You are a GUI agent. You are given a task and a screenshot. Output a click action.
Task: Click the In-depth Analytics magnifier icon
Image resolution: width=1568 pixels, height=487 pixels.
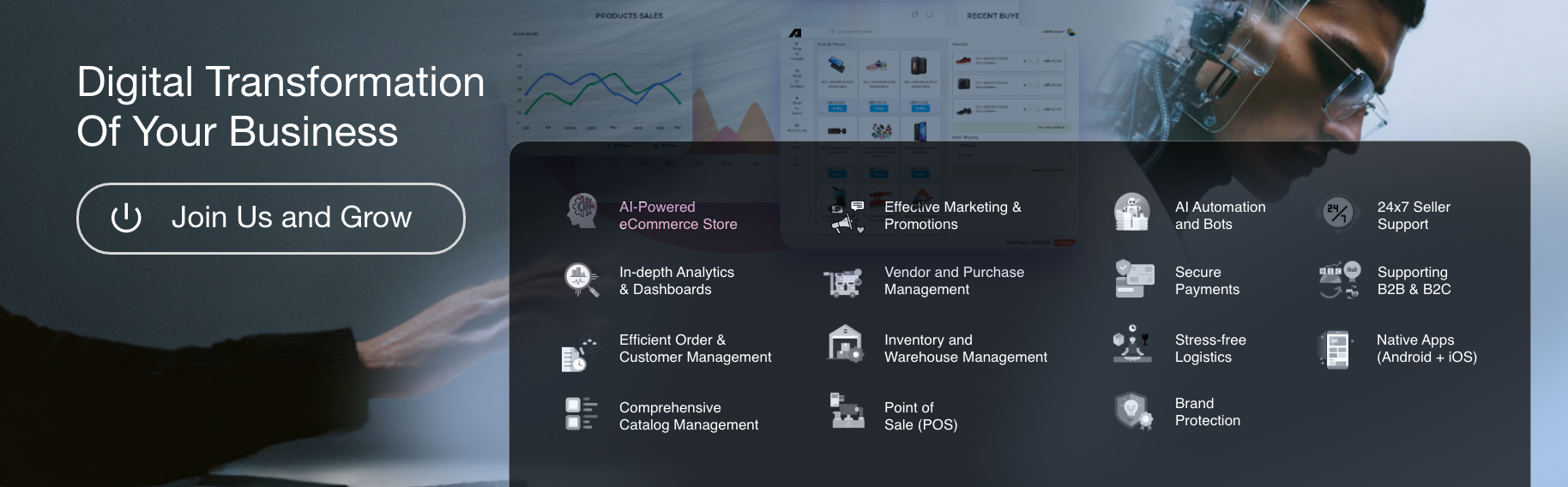[x=582, y=280]
